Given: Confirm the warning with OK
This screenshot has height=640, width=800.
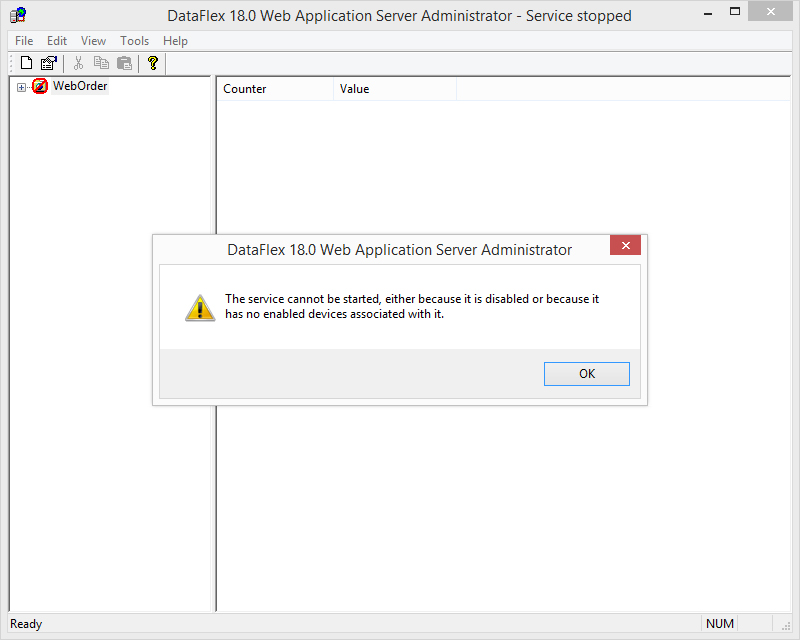Looking at the screenshot, I should 587,374.
